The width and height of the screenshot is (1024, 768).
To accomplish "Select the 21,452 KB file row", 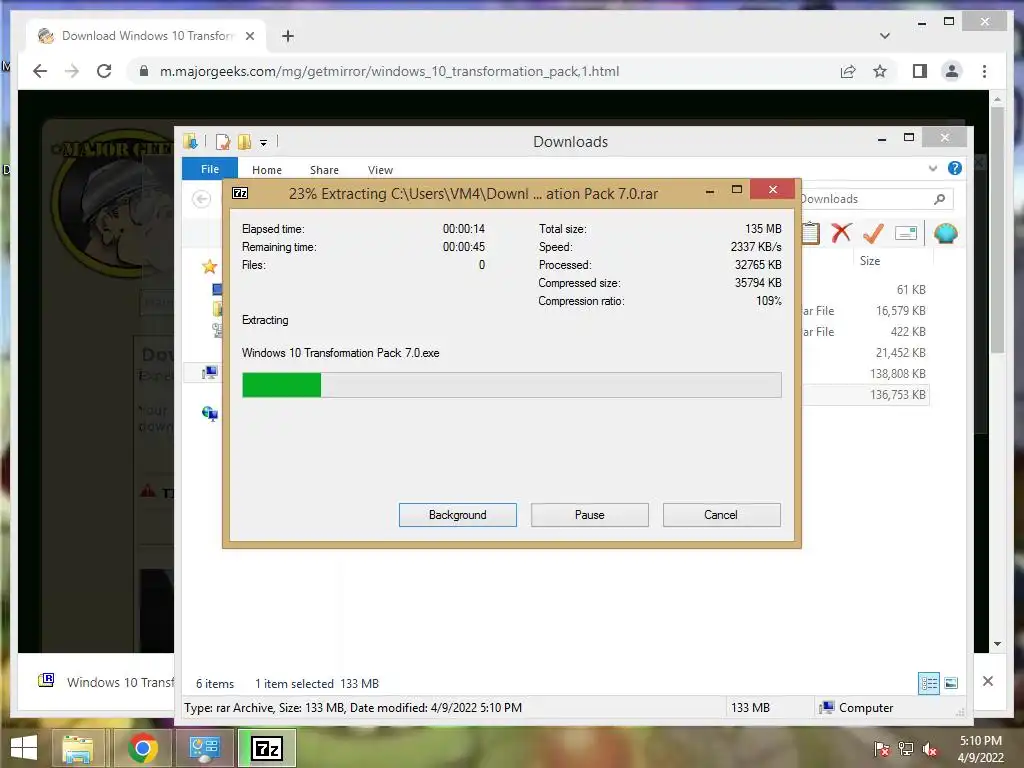I will (x=865, y=353).
